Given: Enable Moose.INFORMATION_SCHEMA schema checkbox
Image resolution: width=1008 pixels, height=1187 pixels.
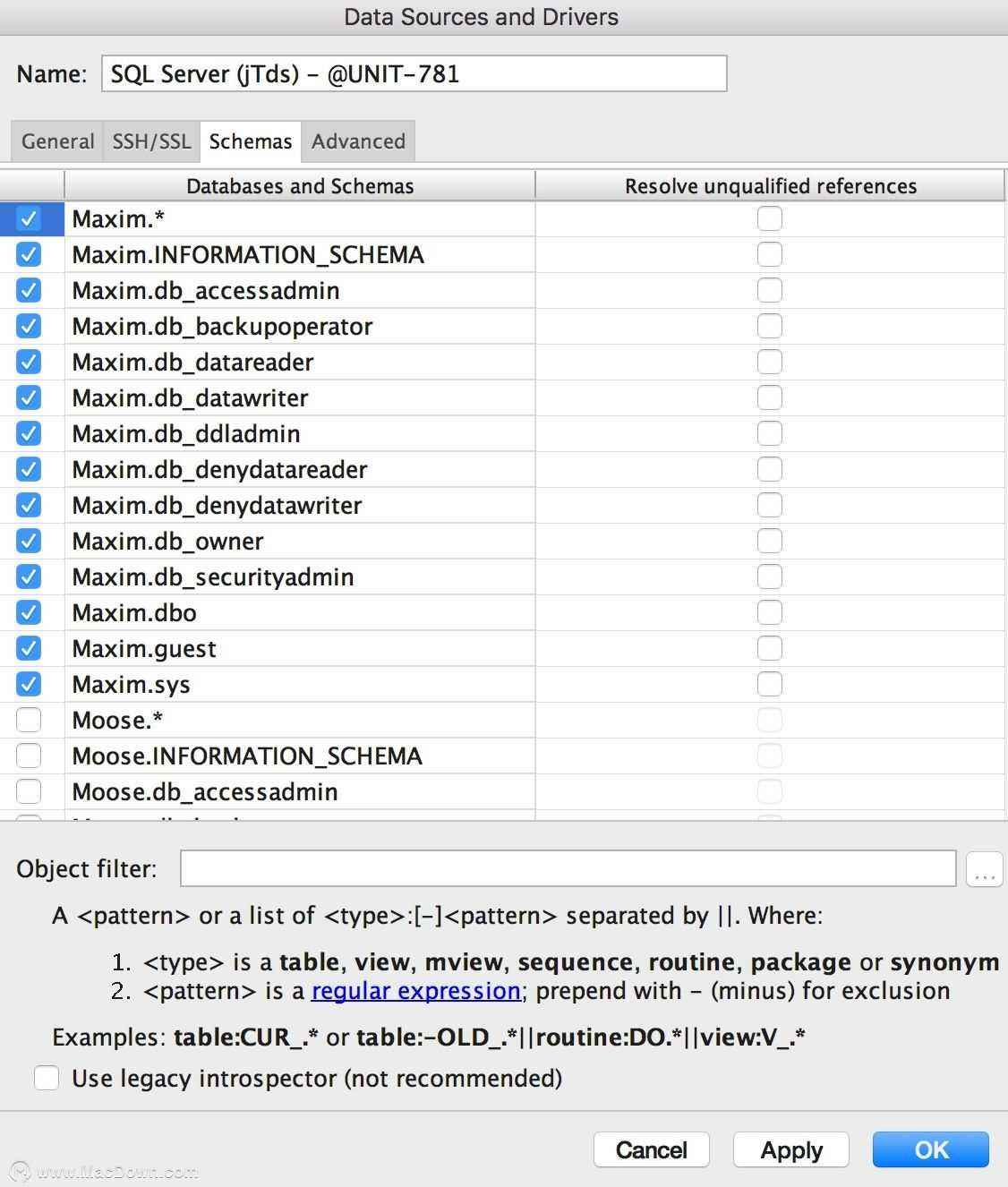Looking at the screenshot, I should pos(29,756).
